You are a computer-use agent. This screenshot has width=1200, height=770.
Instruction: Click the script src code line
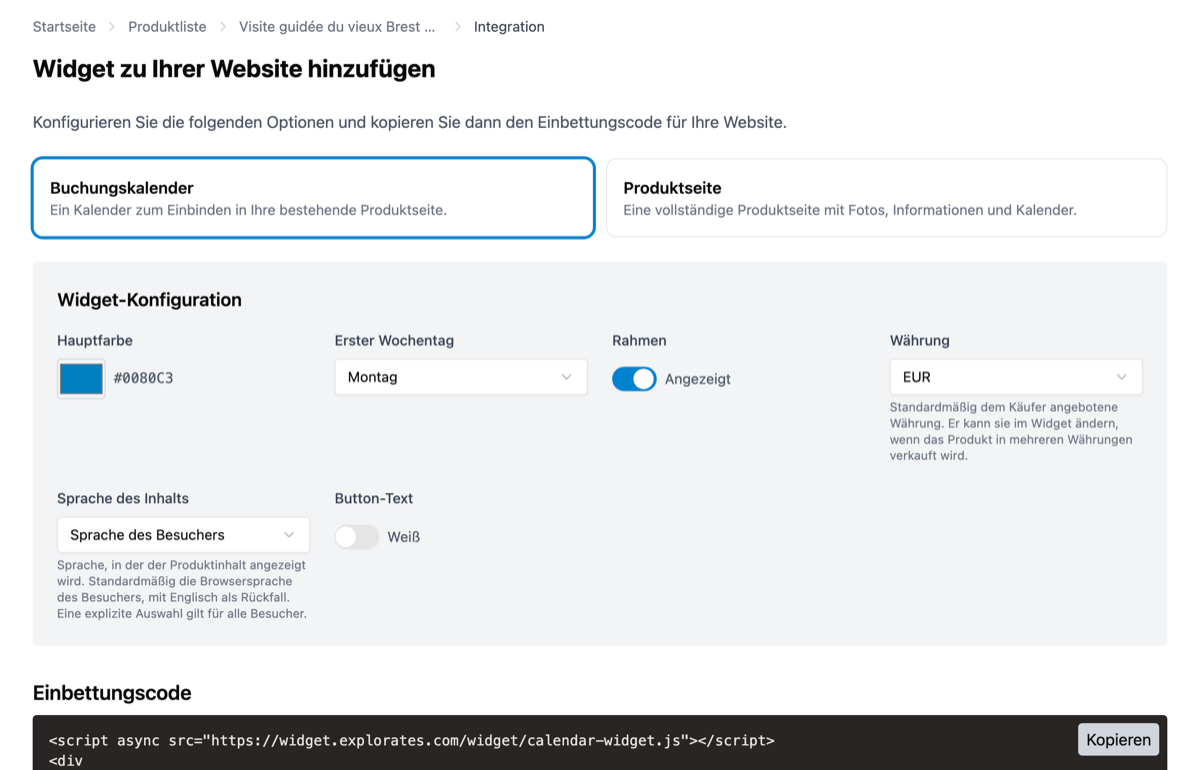(x=412, y=741)
